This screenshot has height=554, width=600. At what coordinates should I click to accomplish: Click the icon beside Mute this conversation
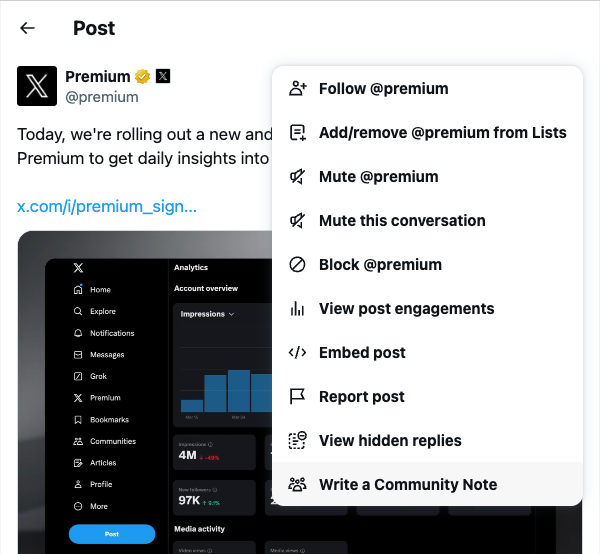click(297, 220)
